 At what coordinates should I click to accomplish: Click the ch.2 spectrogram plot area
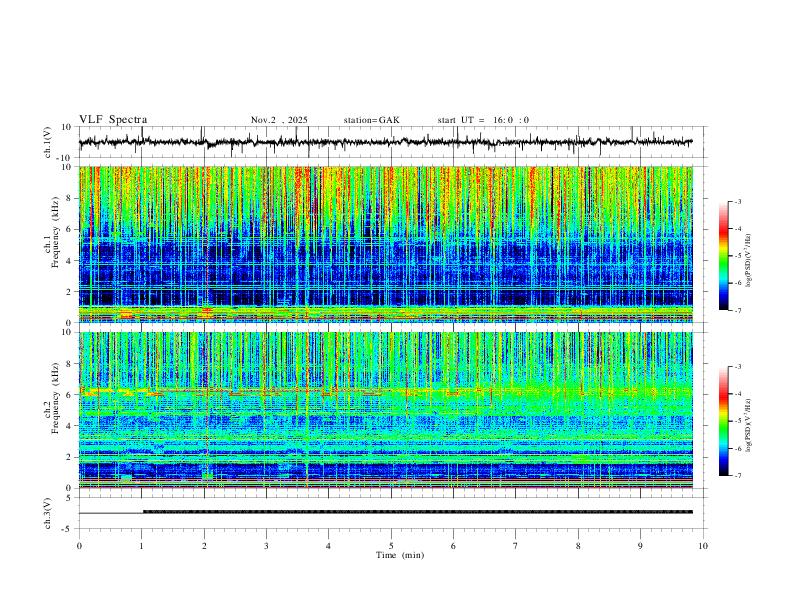(386, 410)
